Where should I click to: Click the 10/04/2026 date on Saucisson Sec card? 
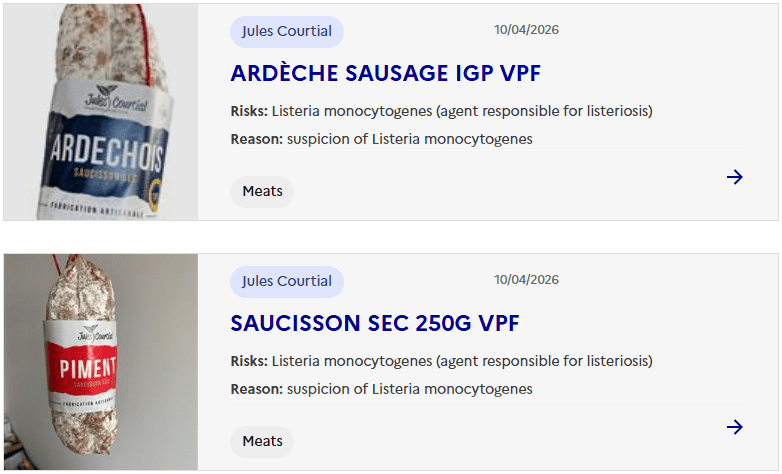[x=526, y=280]
